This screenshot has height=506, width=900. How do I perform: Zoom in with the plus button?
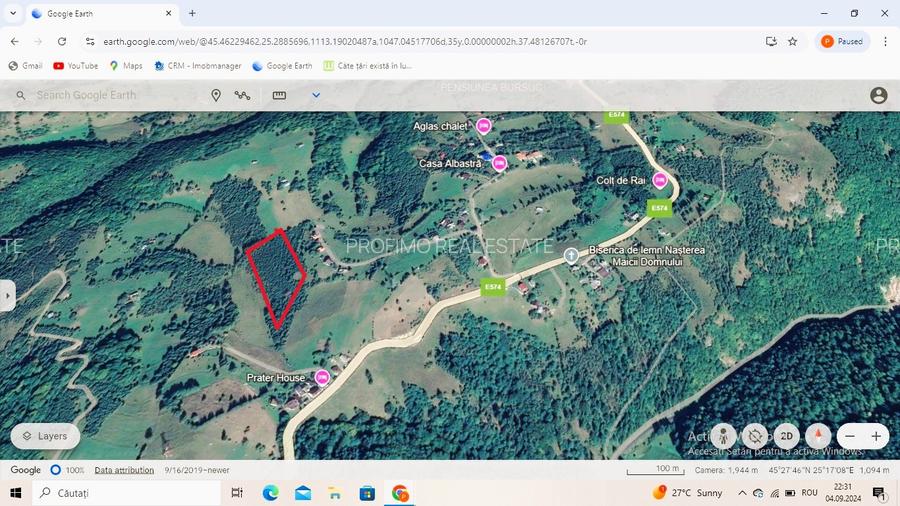(x=876, y=436)
